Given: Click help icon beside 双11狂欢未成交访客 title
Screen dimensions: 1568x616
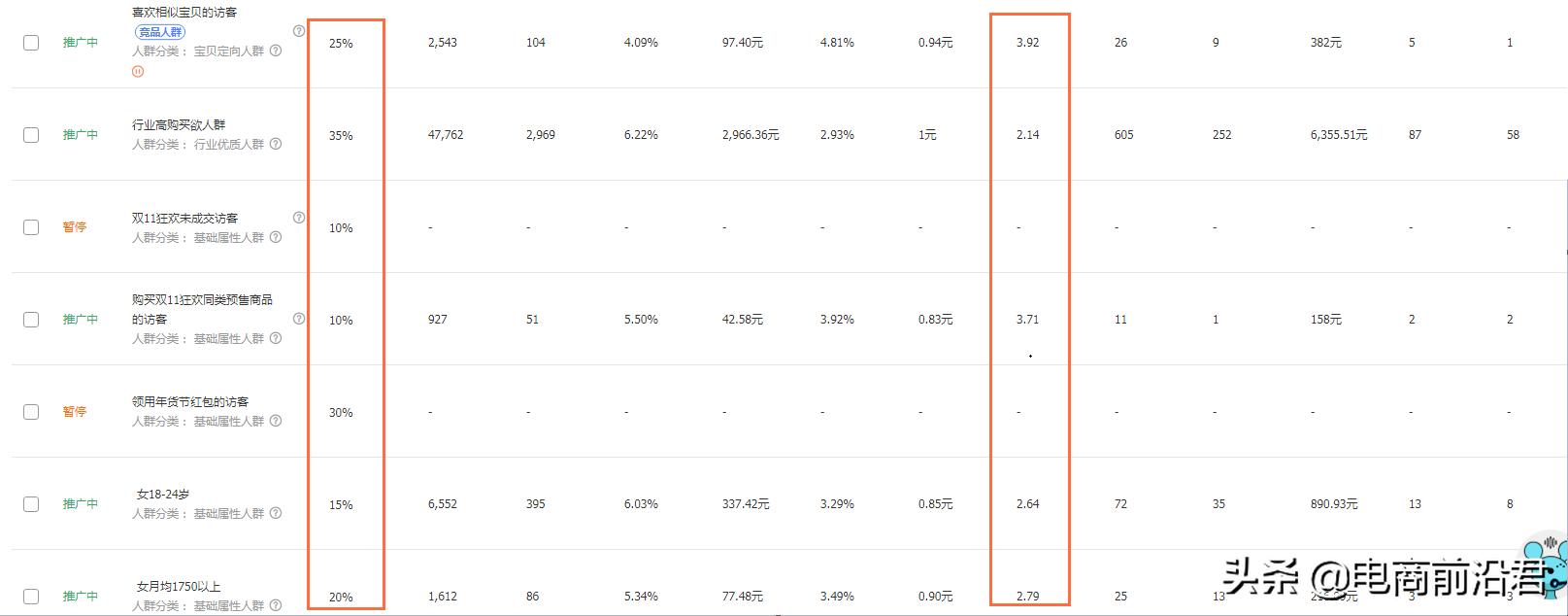Looking at the screenshot, I should 299,218.
